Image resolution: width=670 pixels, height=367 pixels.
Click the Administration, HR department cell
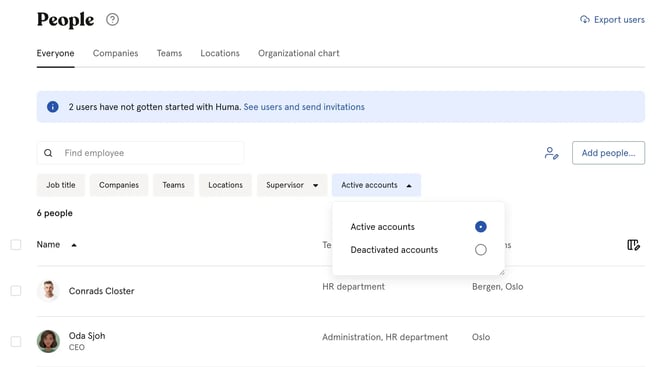coord(385,337)
